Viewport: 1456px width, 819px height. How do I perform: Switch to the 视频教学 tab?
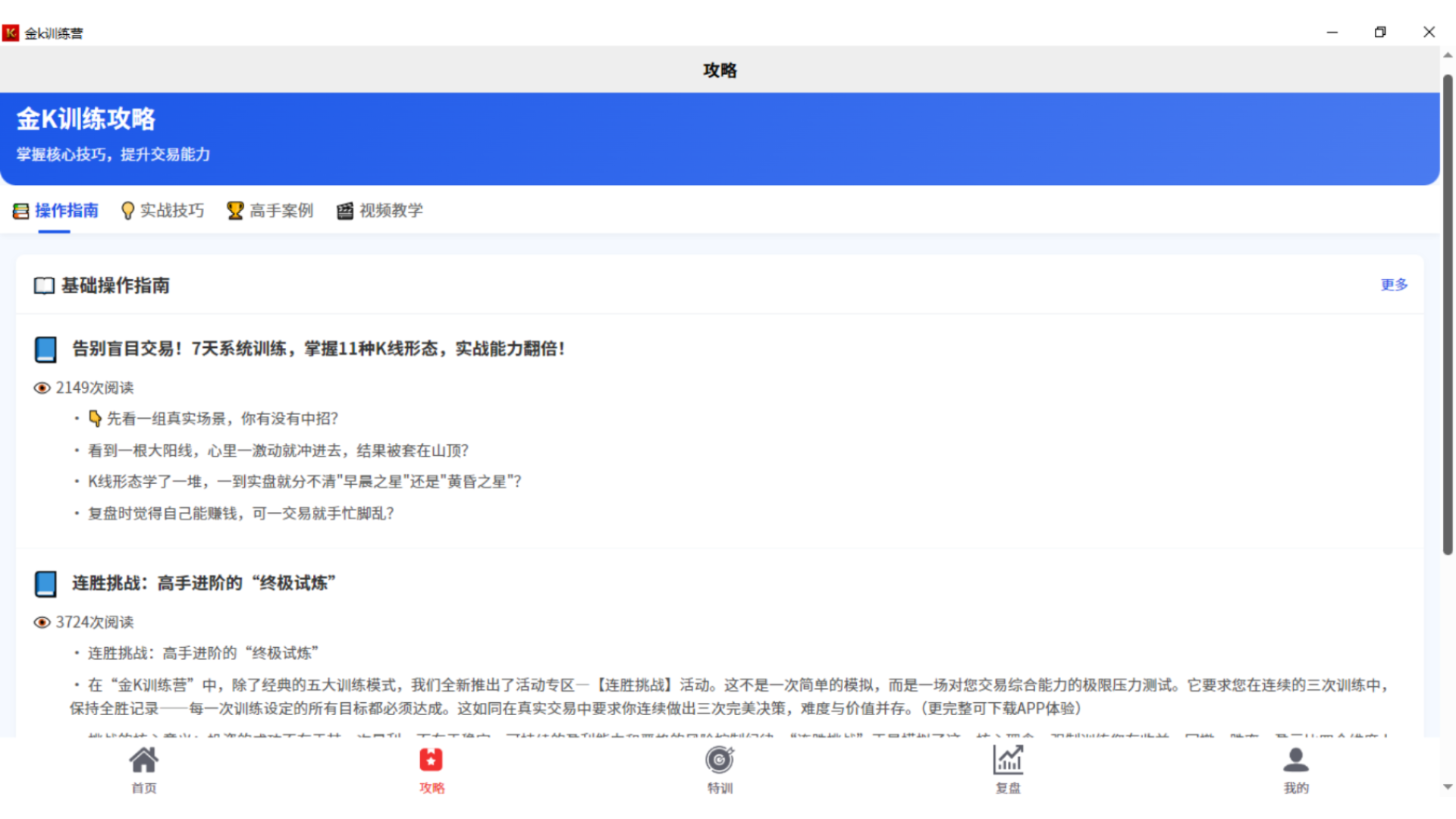click(x=380, y=211)
